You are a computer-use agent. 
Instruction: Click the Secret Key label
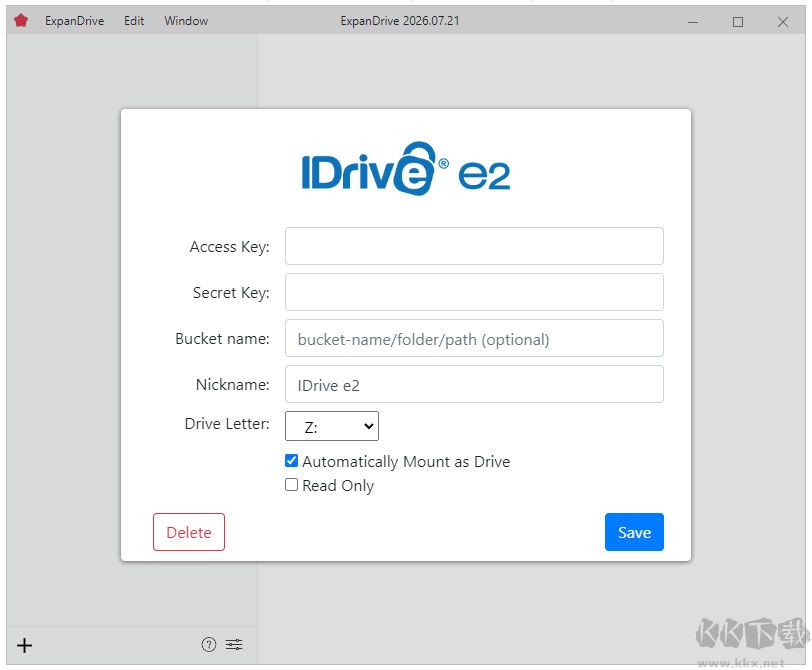coord(231,293)
